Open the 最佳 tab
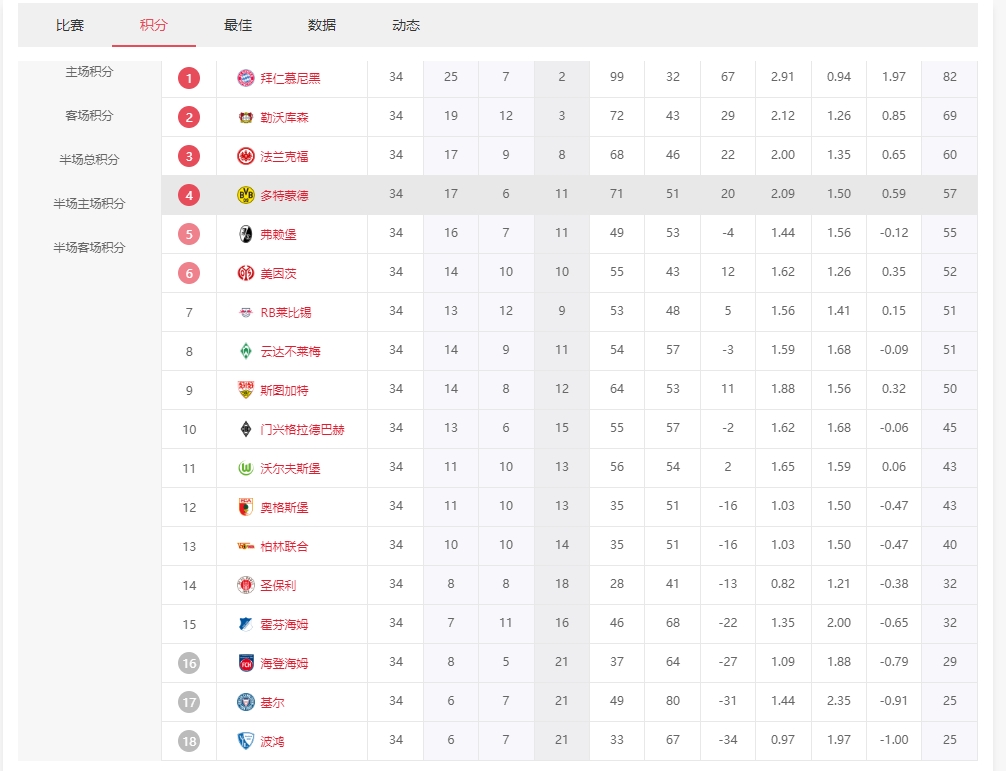The image size is (1006, 771). click(238, 25)
